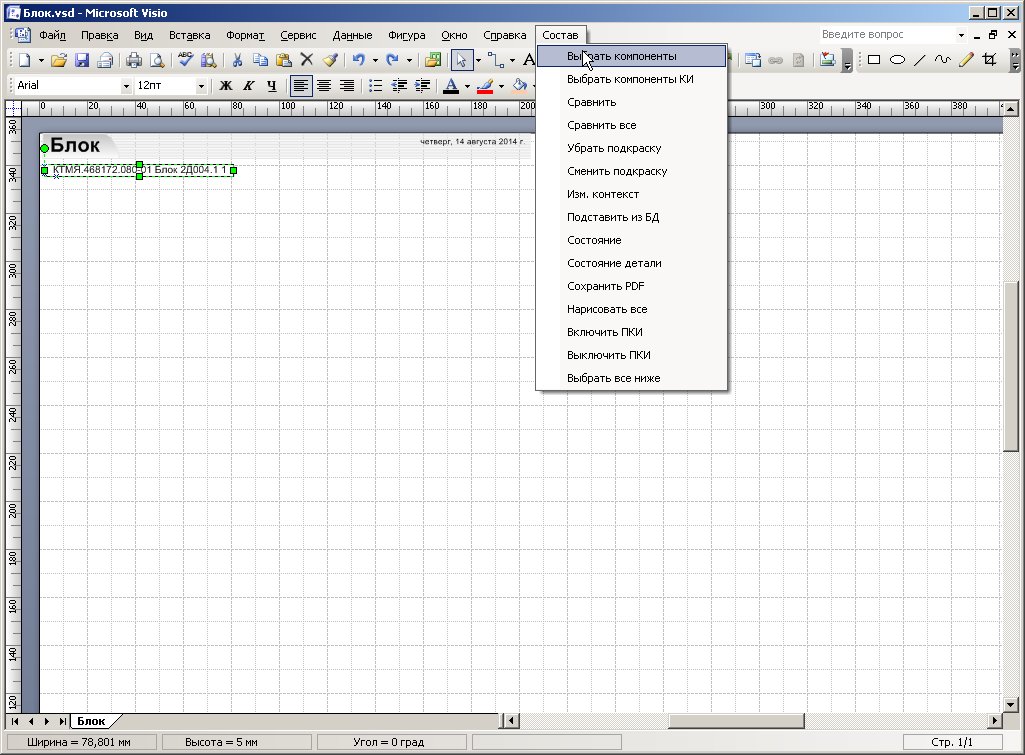Choose 'Нарисовать все' from the menu

(631, 309)
